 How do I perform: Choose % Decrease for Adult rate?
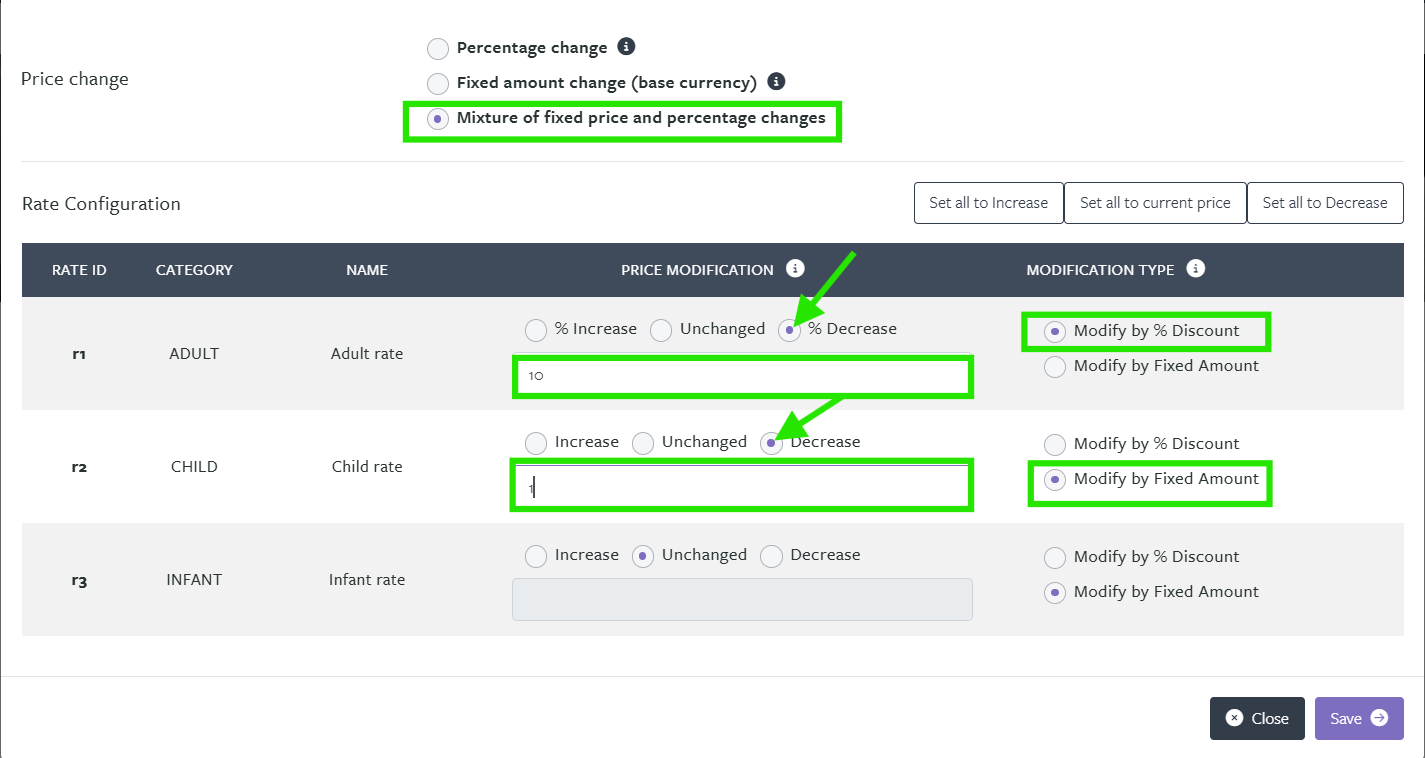(x=790, y=330)
